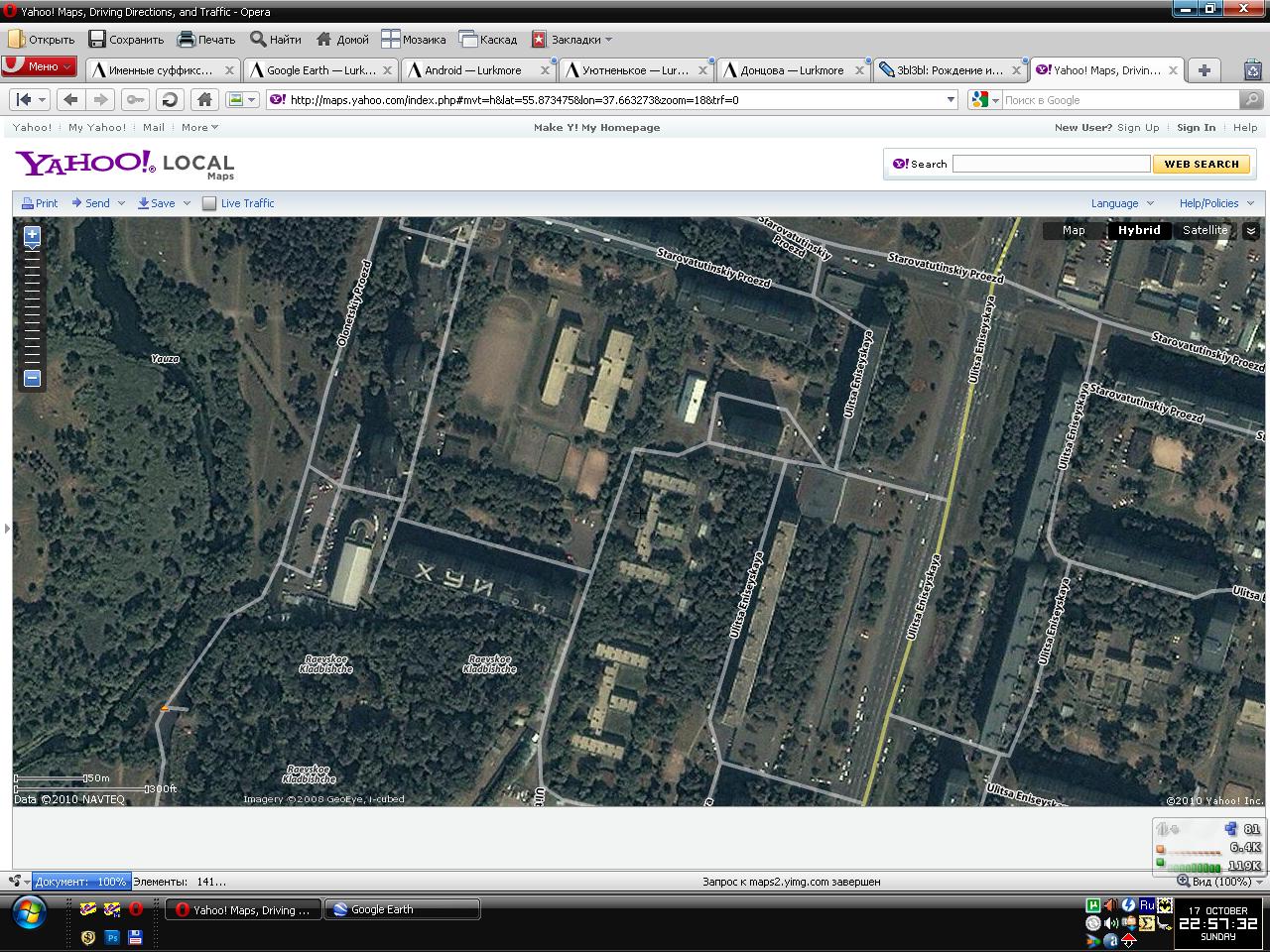The height and width of the screenshot is (952, 1270).
Task: Zoom out with the map minus button
Action: [32, 378]
